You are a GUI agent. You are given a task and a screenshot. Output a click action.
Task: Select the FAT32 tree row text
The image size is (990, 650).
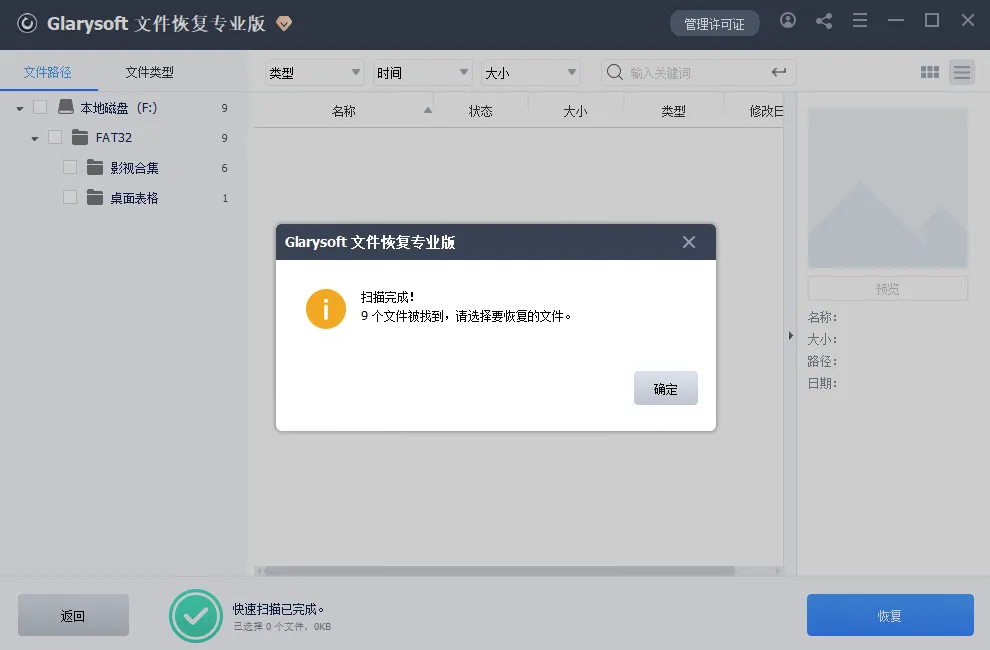114,138
